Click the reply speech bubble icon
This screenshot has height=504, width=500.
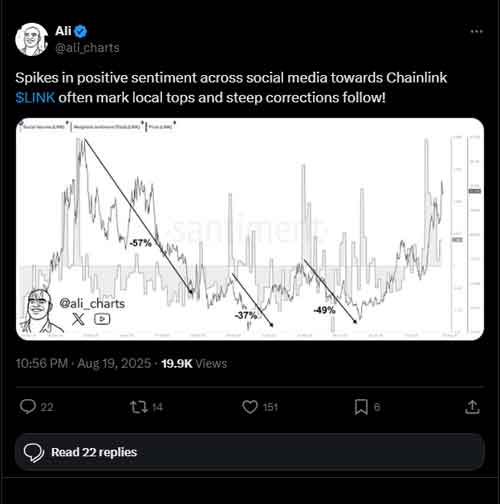tap(28, 407)
